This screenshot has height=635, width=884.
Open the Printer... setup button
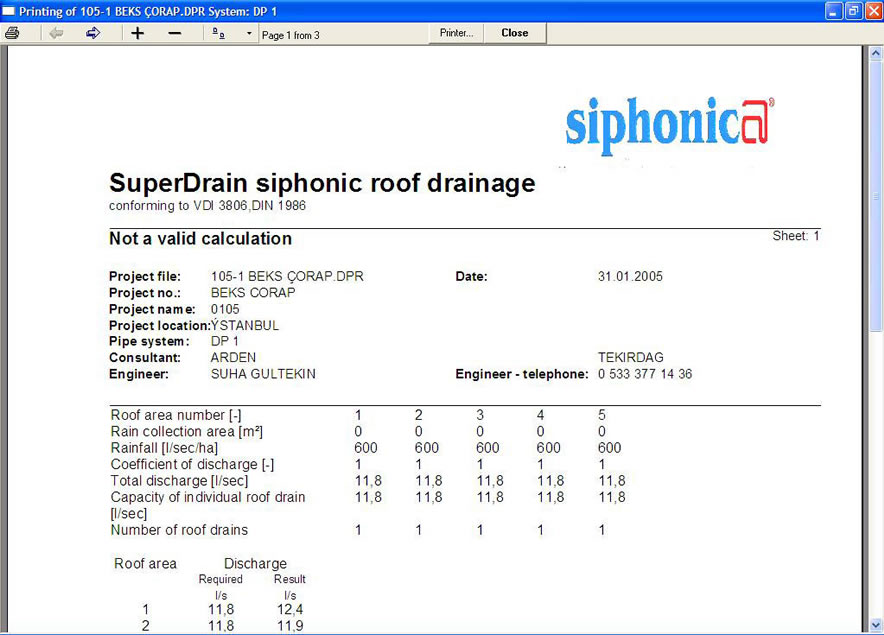(x=456, y=33)
